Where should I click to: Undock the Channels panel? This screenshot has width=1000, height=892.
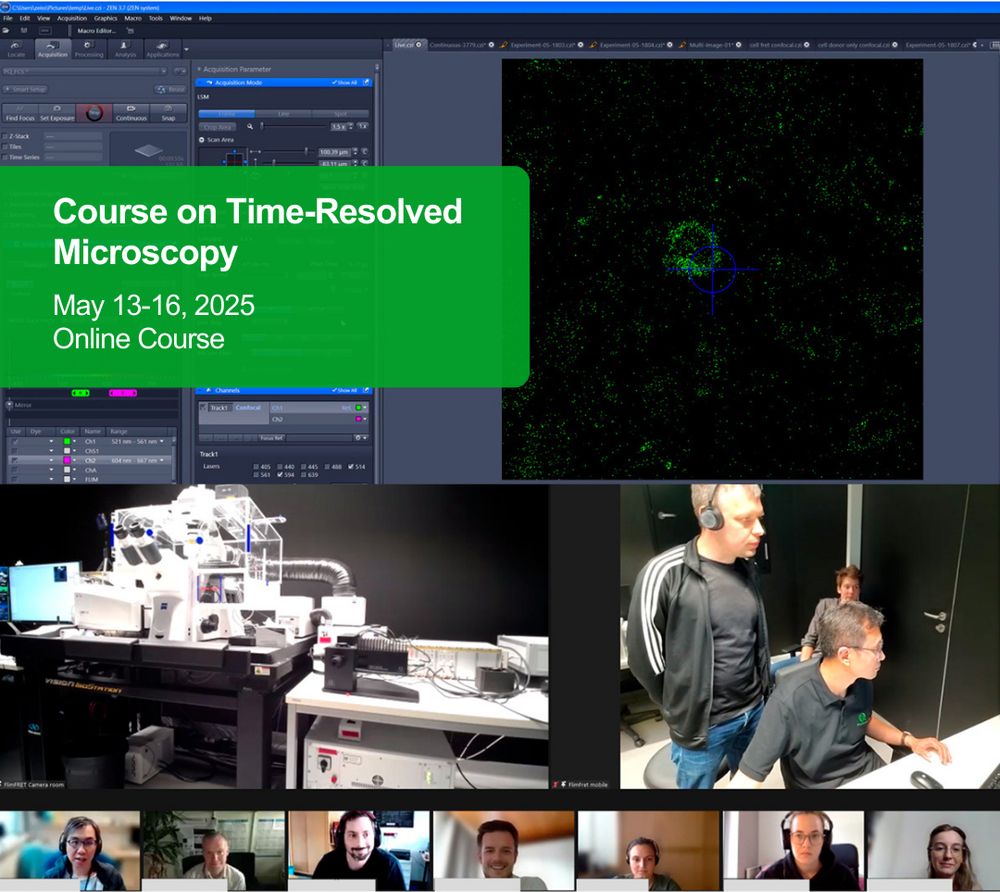pos(367,390)
